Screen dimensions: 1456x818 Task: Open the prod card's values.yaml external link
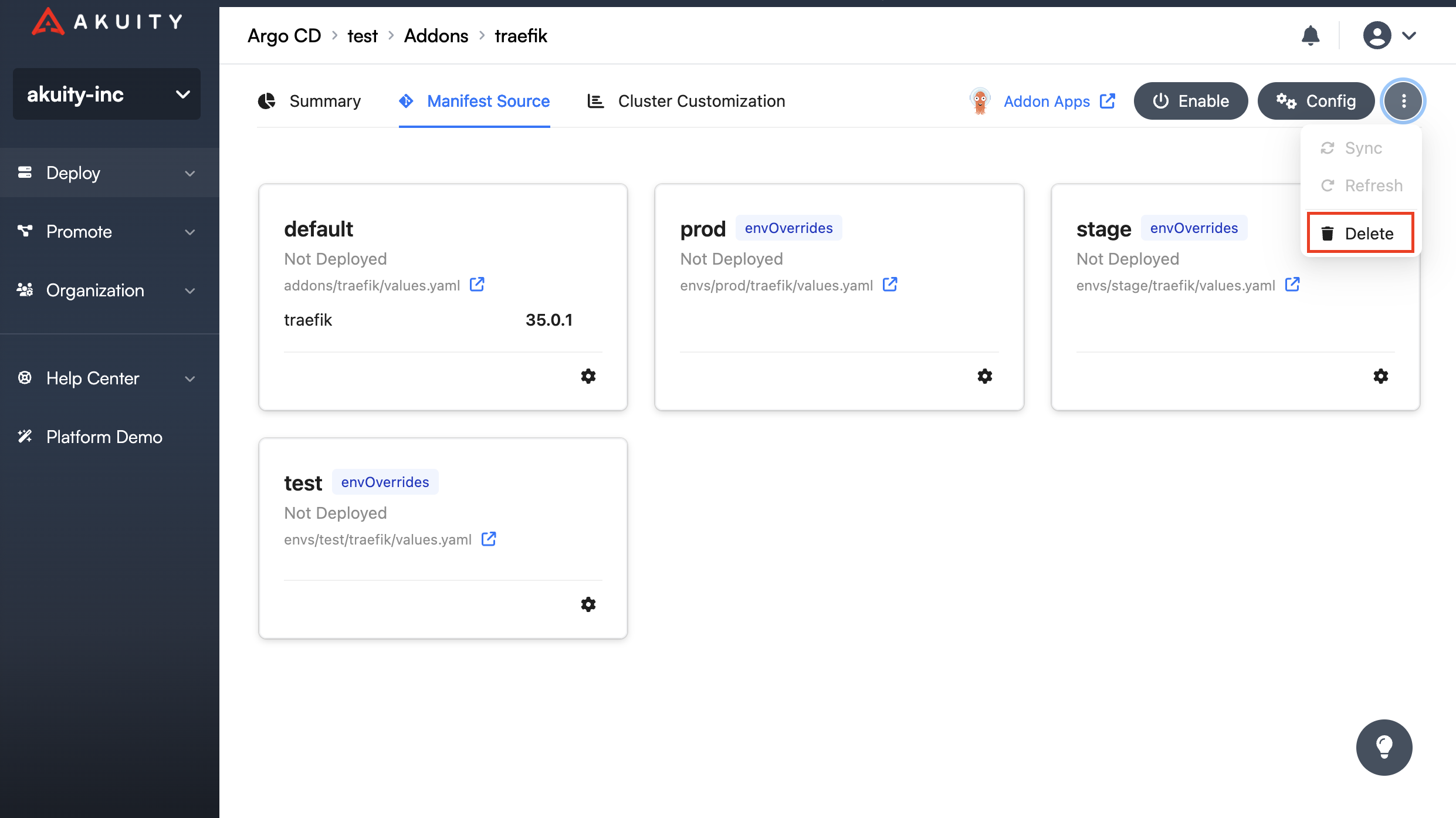(x=890, y=285)
